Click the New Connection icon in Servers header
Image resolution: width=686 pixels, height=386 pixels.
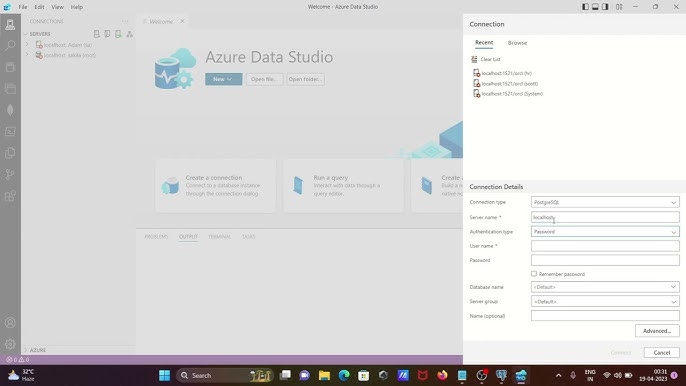point(97,34)
